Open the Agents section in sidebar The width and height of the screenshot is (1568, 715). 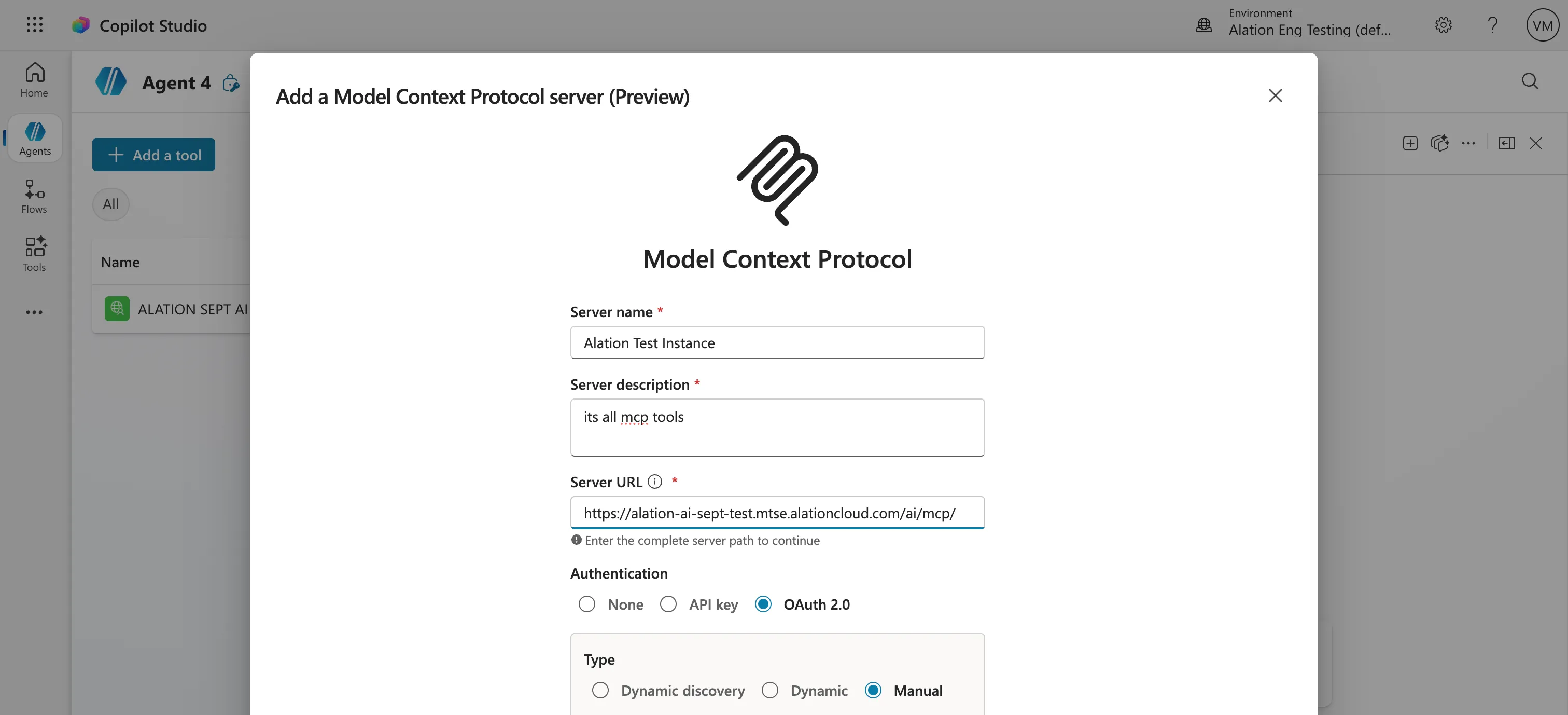(34, 137)
